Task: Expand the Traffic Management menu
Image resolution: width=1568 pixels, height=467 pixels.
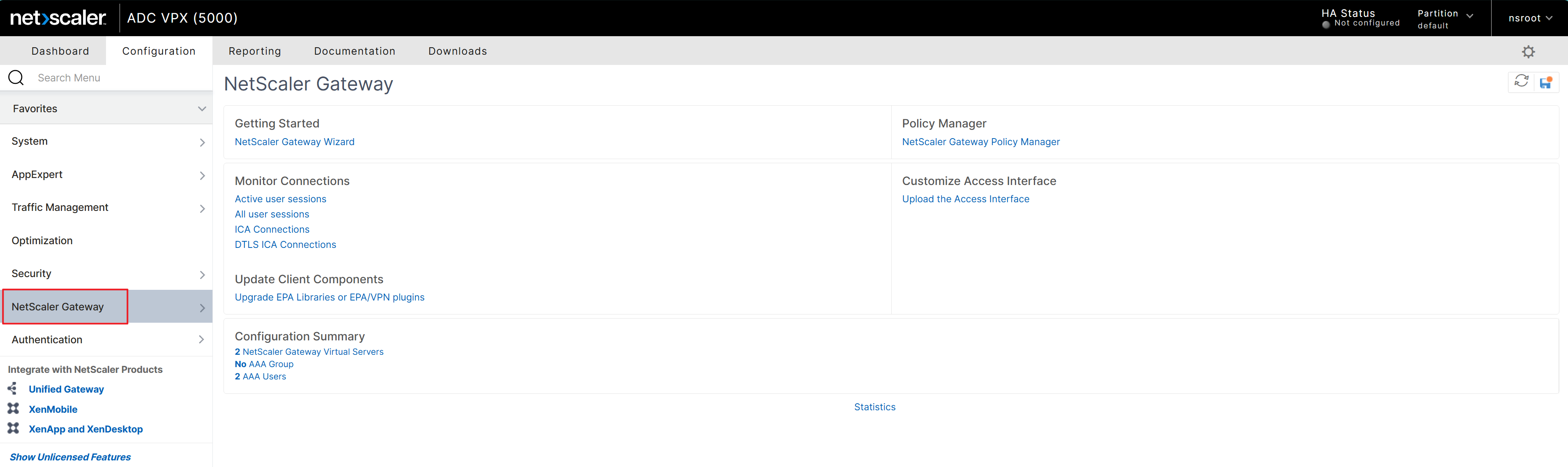Action: [x=202, y=208]
